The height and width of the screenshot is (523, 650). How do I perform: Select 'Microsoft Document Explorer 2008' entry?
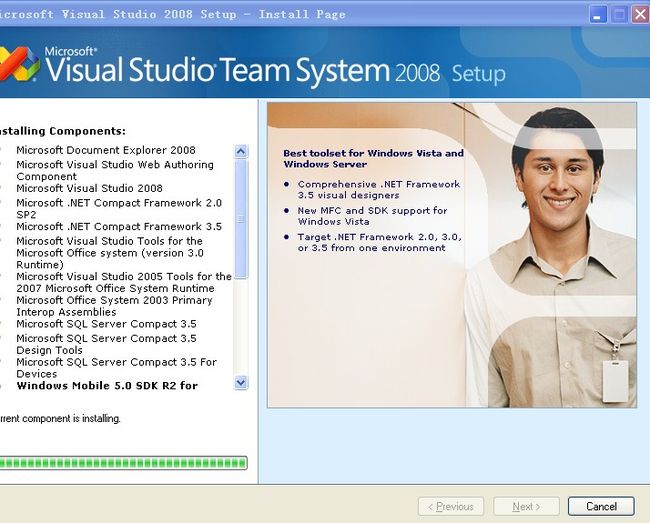pyautogui.click(x=106, y=150)
